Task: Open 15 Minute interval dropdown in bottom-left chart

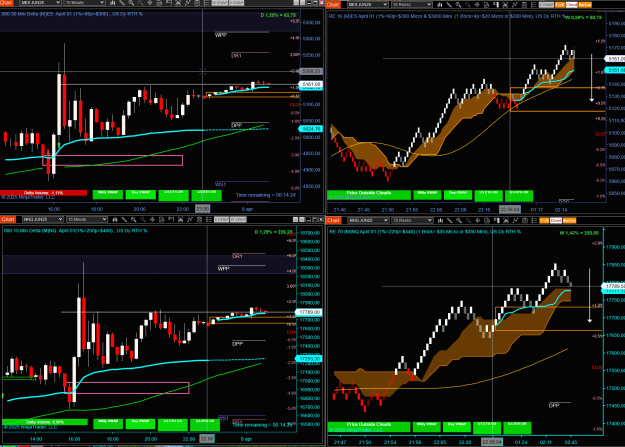Action: (x=86, y=219)
